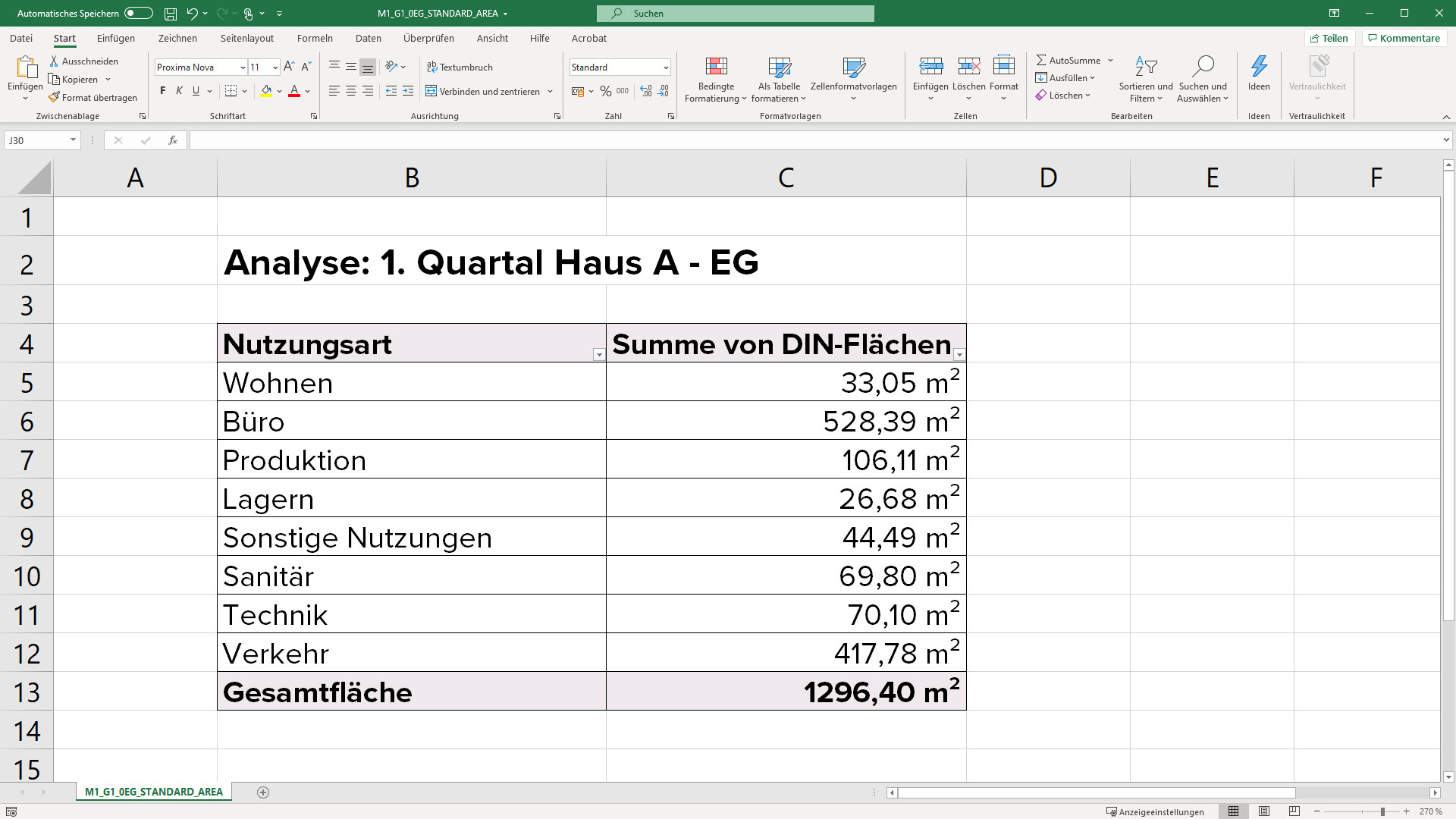
Task: Expand the Standard number format dropdown
Action: coord(665,67)
